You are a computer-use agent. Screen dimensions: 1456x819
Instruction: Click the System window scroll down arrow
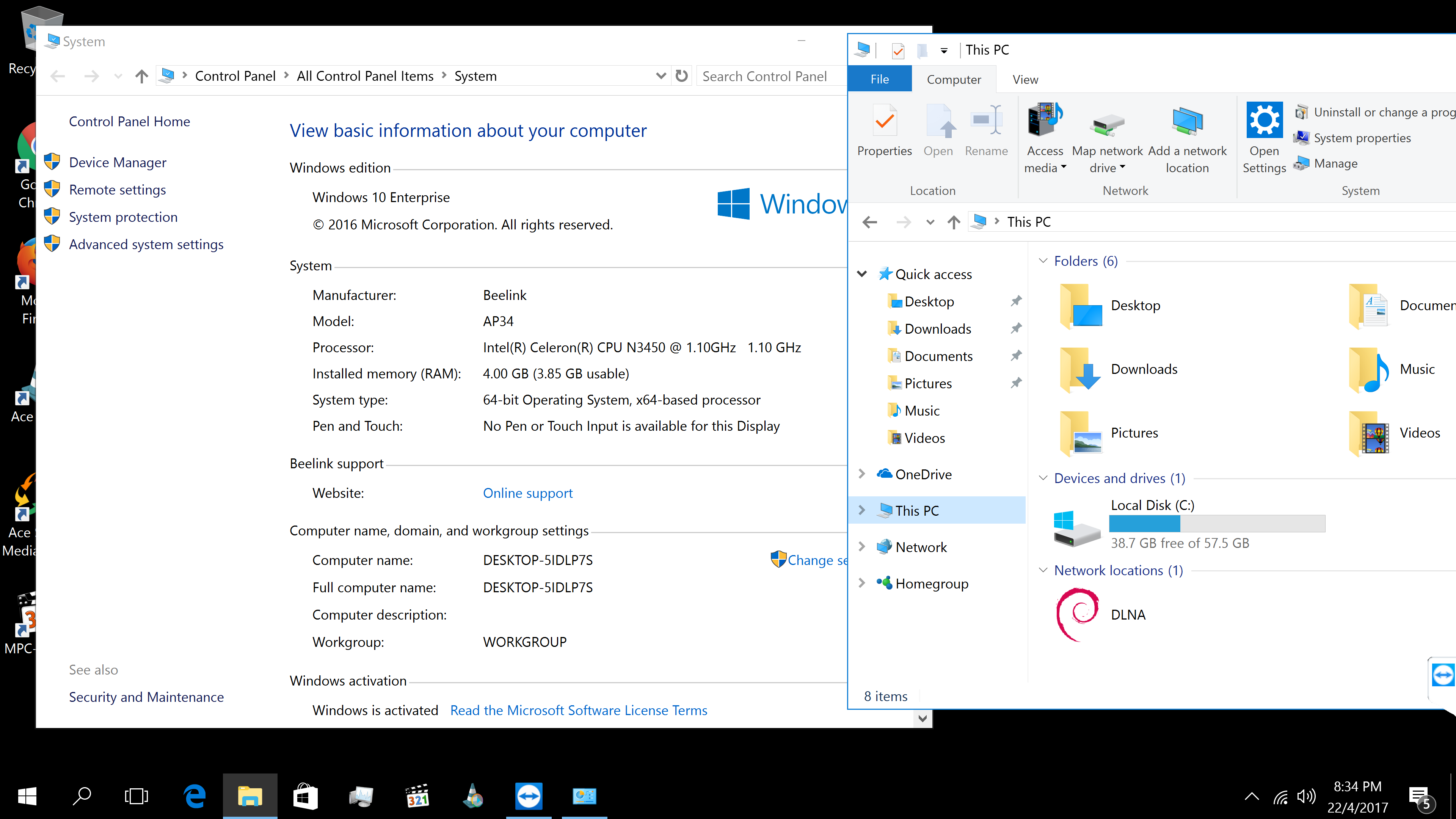[x=923, y=719]
